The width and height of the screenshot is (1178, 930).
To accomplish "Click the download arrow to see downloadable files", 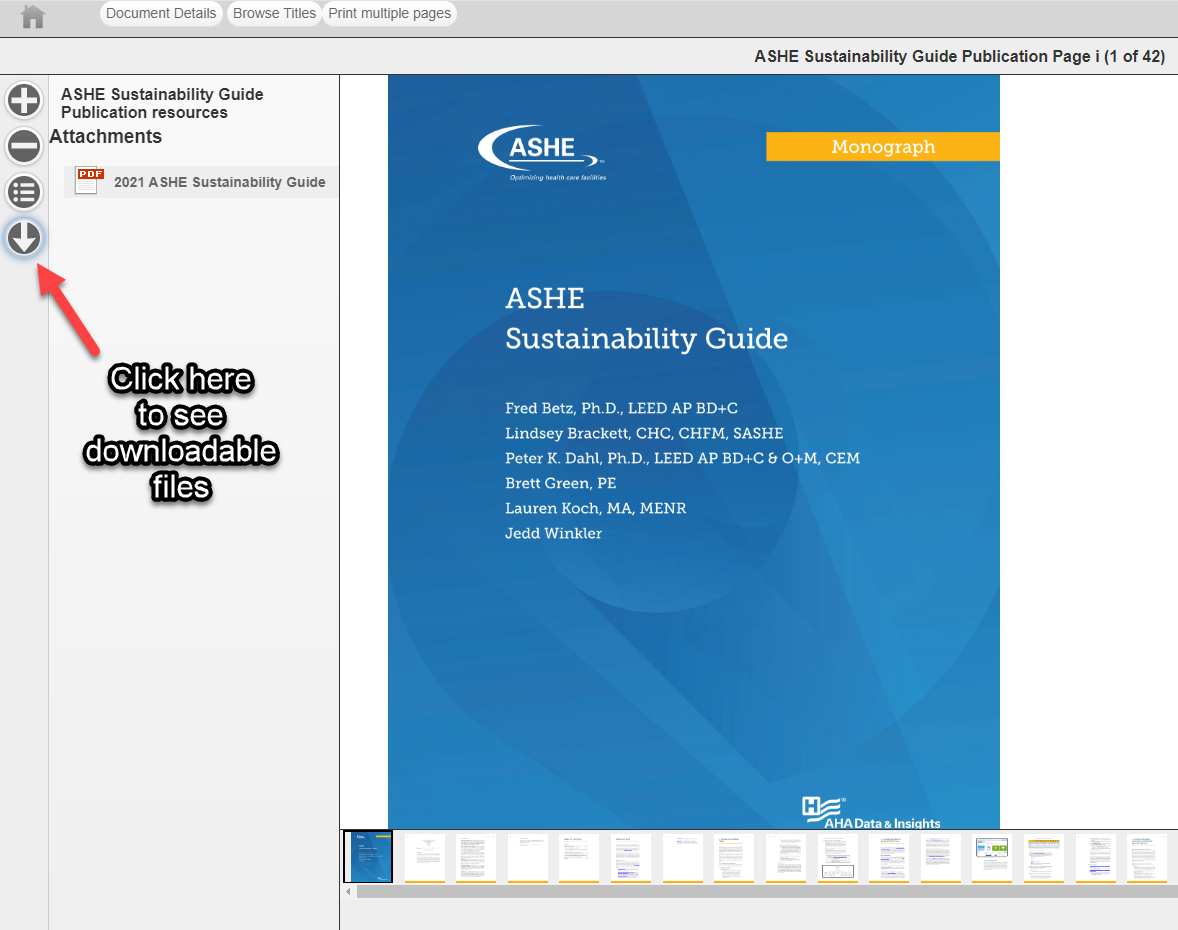I will [24, 238].
